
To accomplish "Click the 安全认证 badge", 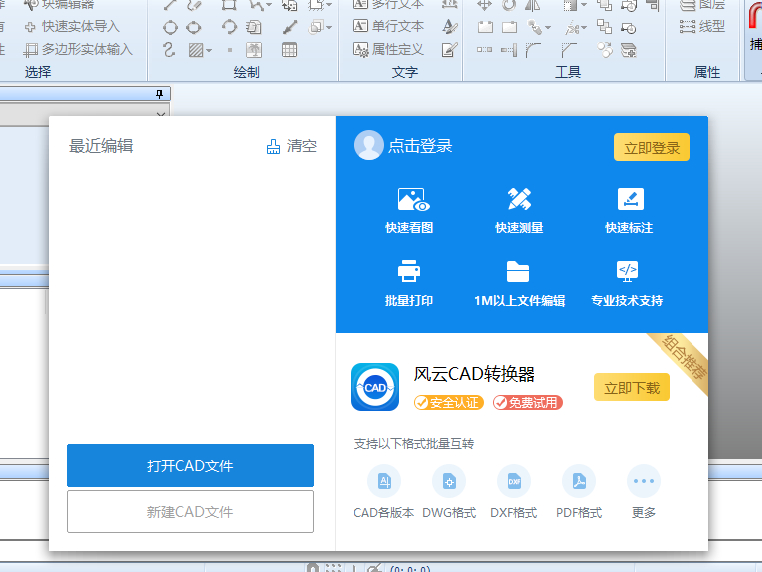I will click(449, 402).
